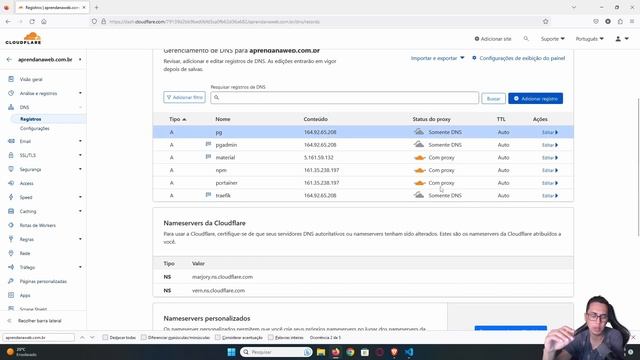Click Editar on the material record
The width and height of the screenshot is (640, 360).
coord(549,158)
